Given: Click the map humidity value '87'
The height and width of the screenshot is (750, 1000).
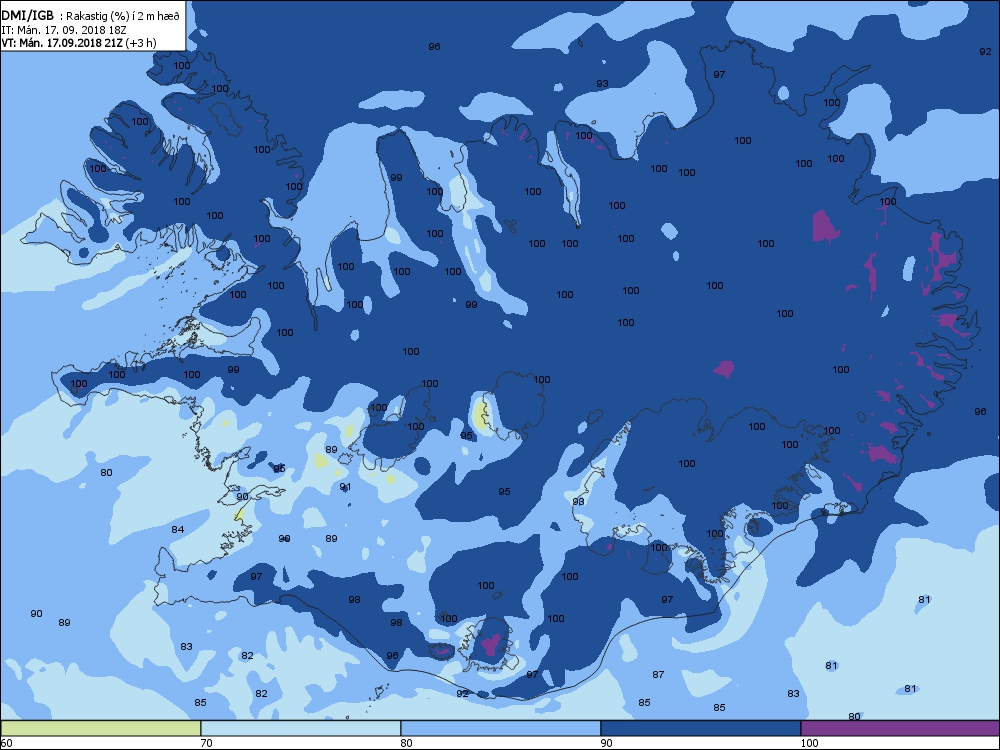Looking at the screenshot, I should [658, 674].
